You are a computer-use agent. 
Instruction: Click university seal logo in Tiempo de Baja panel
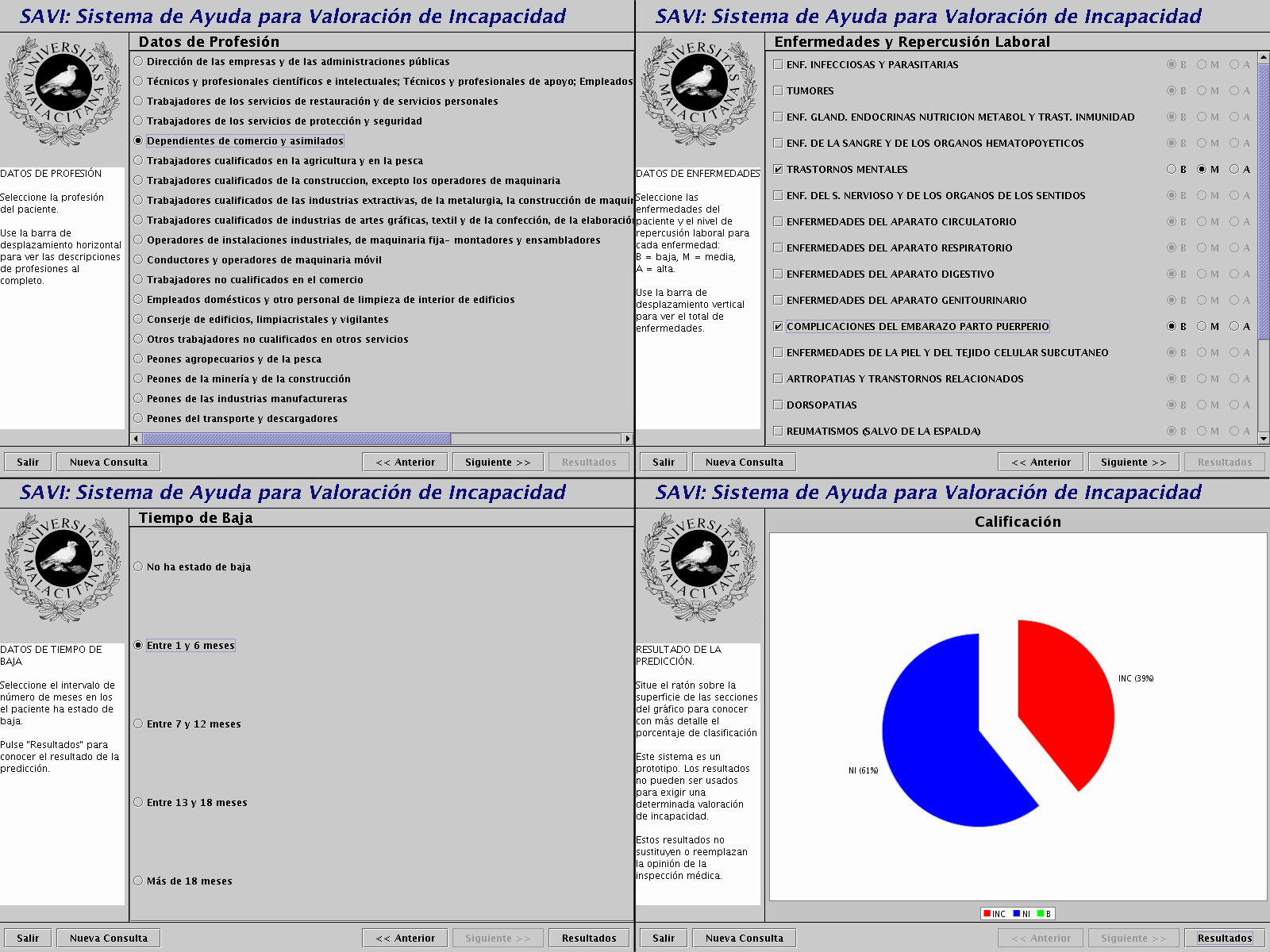coord(63,566)
